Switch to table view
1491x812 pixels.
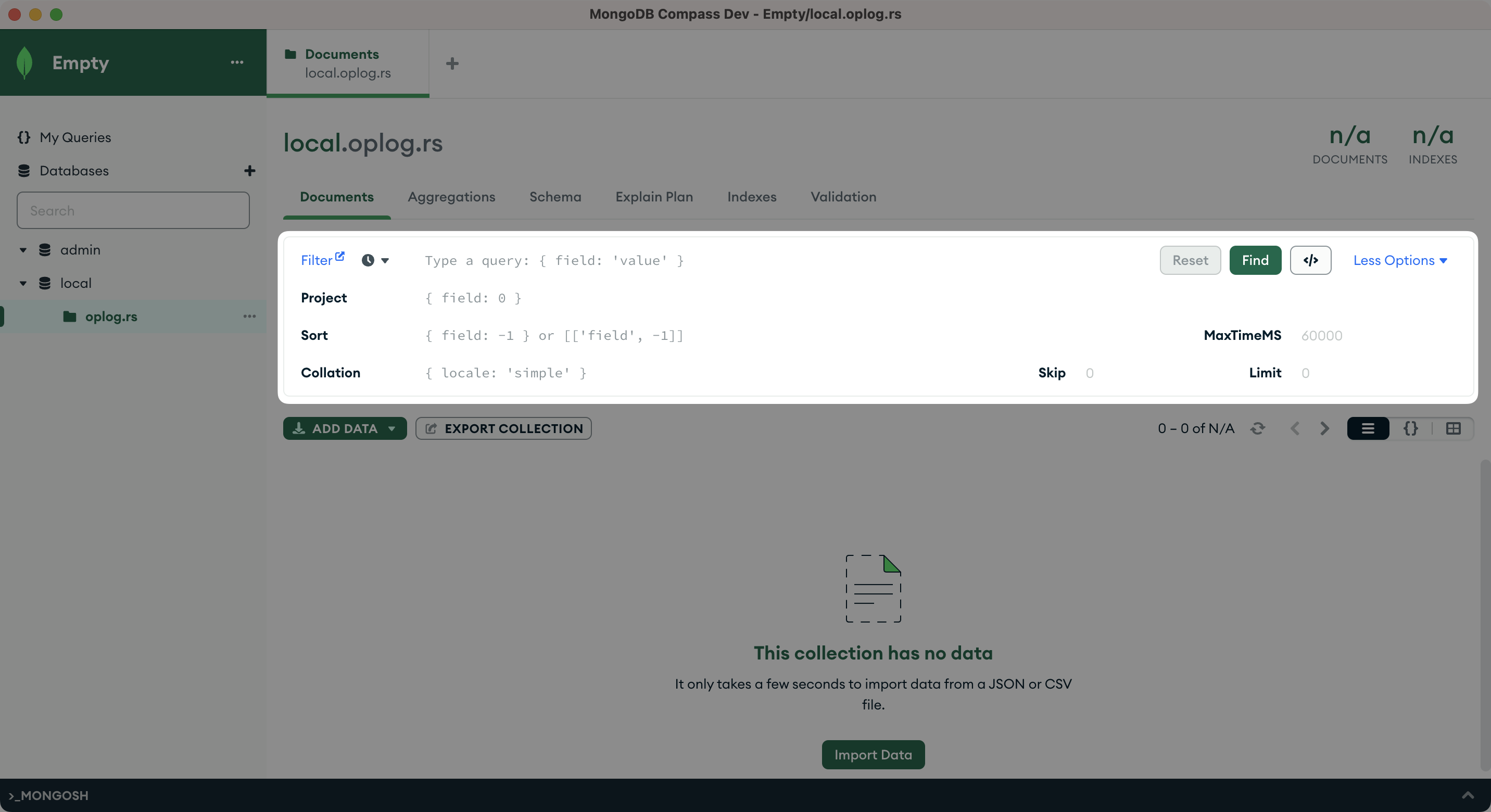(1454, 428)
